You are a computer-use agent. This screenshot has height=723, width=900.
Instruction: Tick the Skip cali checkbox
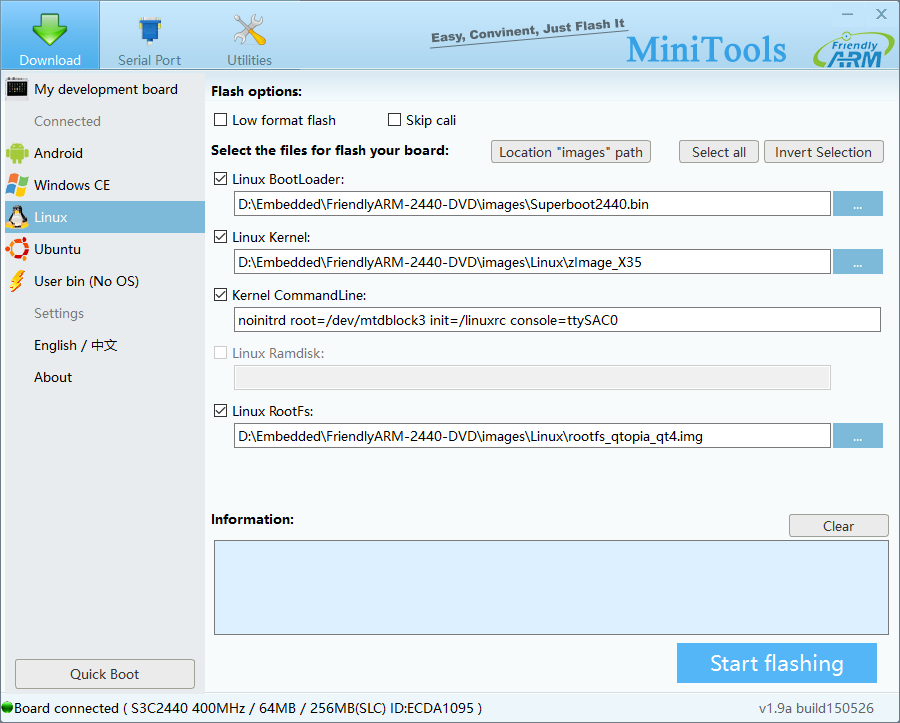(x=394, y=120)
